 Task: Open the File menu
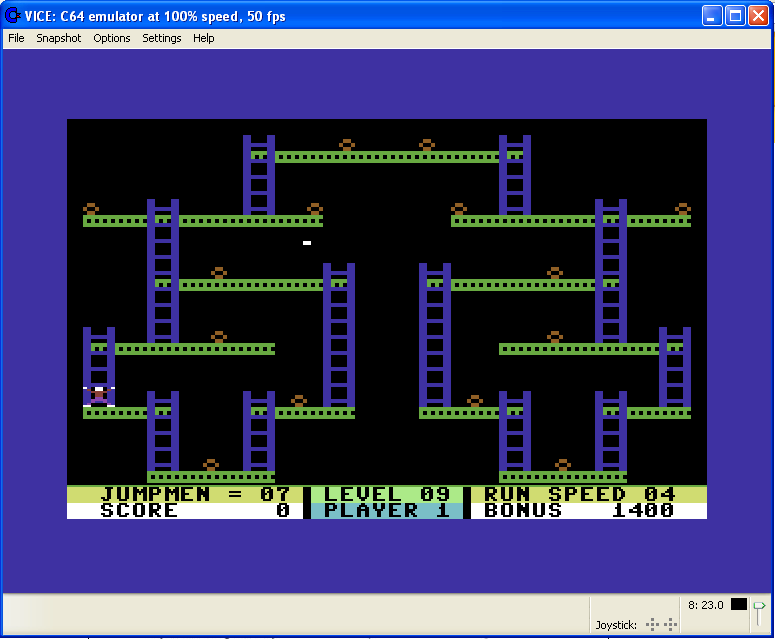tap(16, 38)
